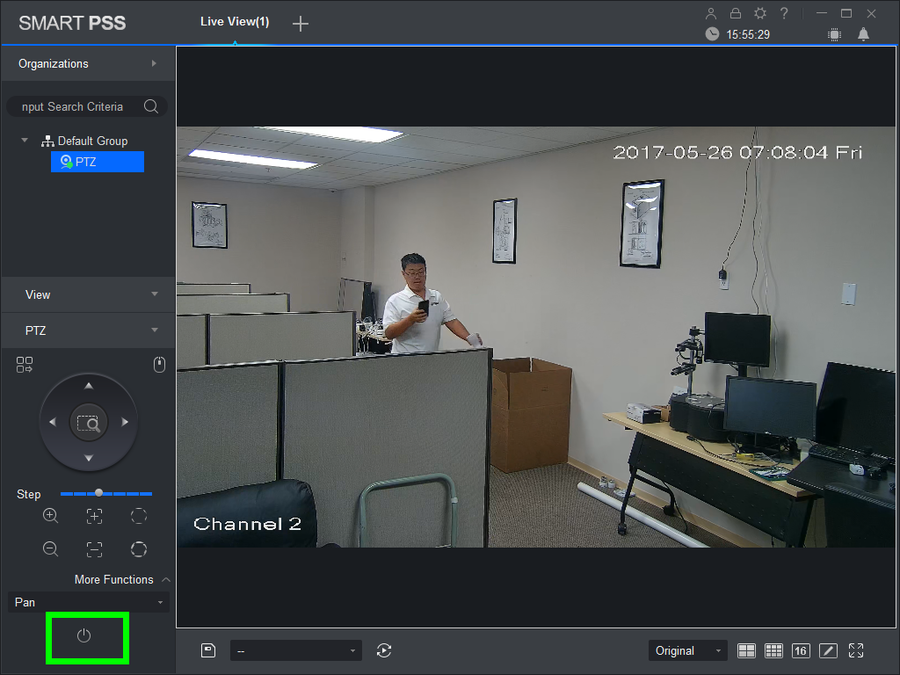The image size is (900, 675).
Task: Switch to four-split layout
Action: click(x=746, y=650)
